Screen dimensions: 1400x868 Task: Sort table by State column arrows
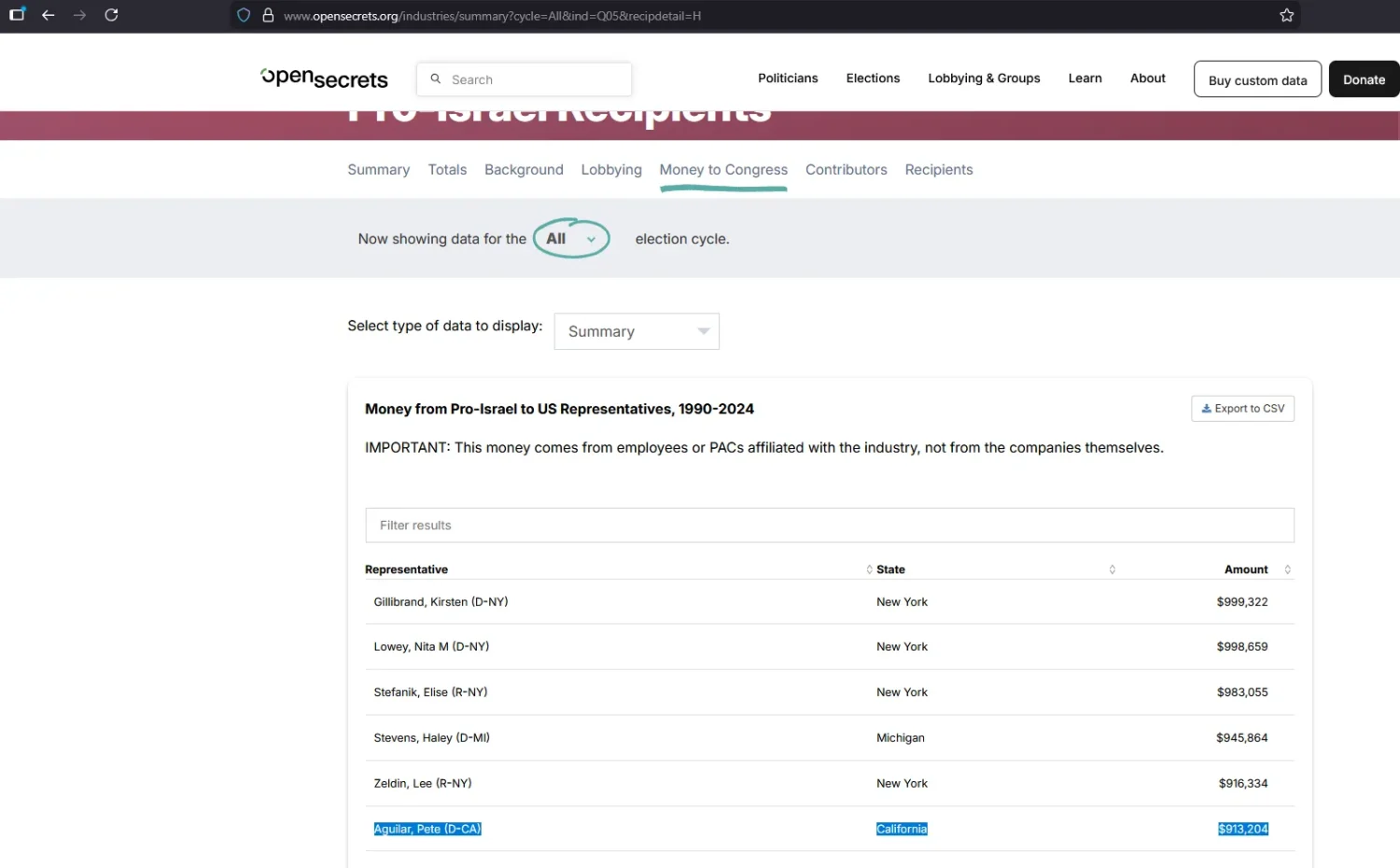tap(1112, 569)
